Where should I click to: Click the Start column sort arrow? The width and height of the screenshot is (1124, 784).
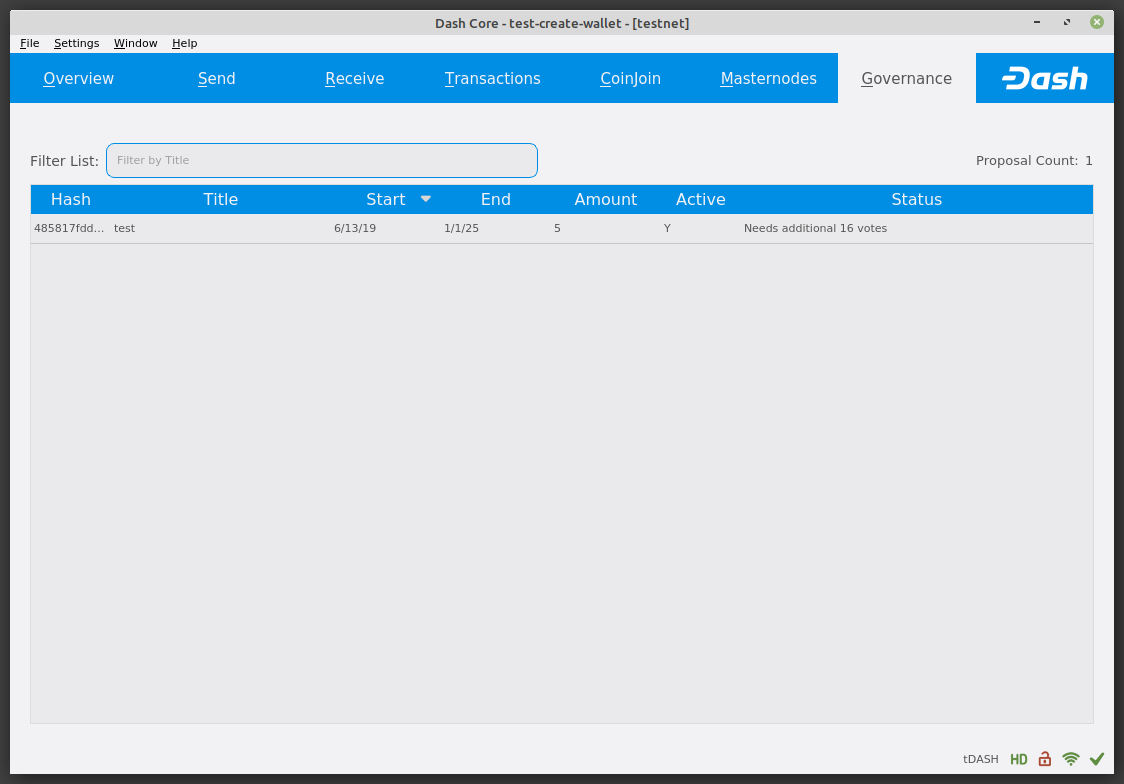426,199
